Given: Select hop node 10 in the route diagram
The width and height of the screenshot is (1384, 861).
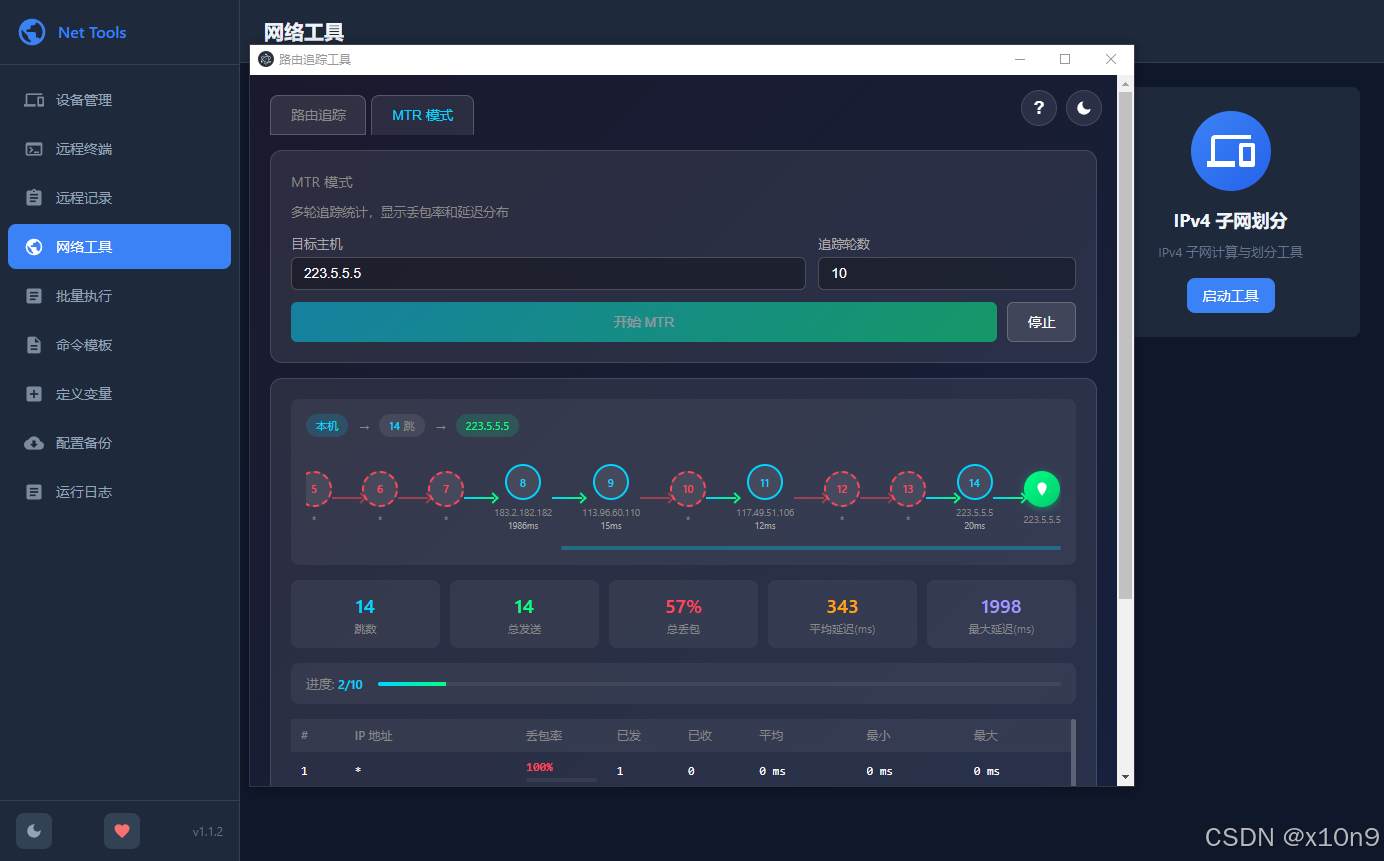Looking at the screenshot, I should [x=688, y=489].
